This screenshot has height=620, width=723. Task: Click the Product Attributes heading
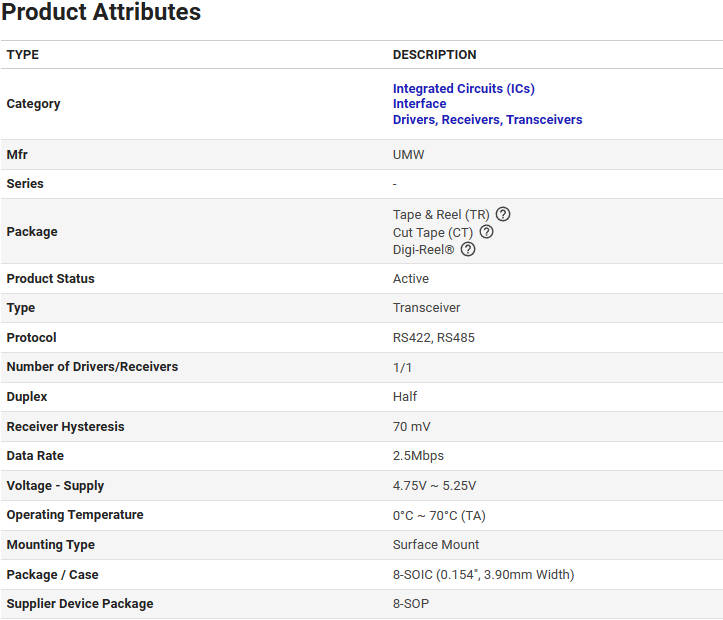(x=101, y=13)
